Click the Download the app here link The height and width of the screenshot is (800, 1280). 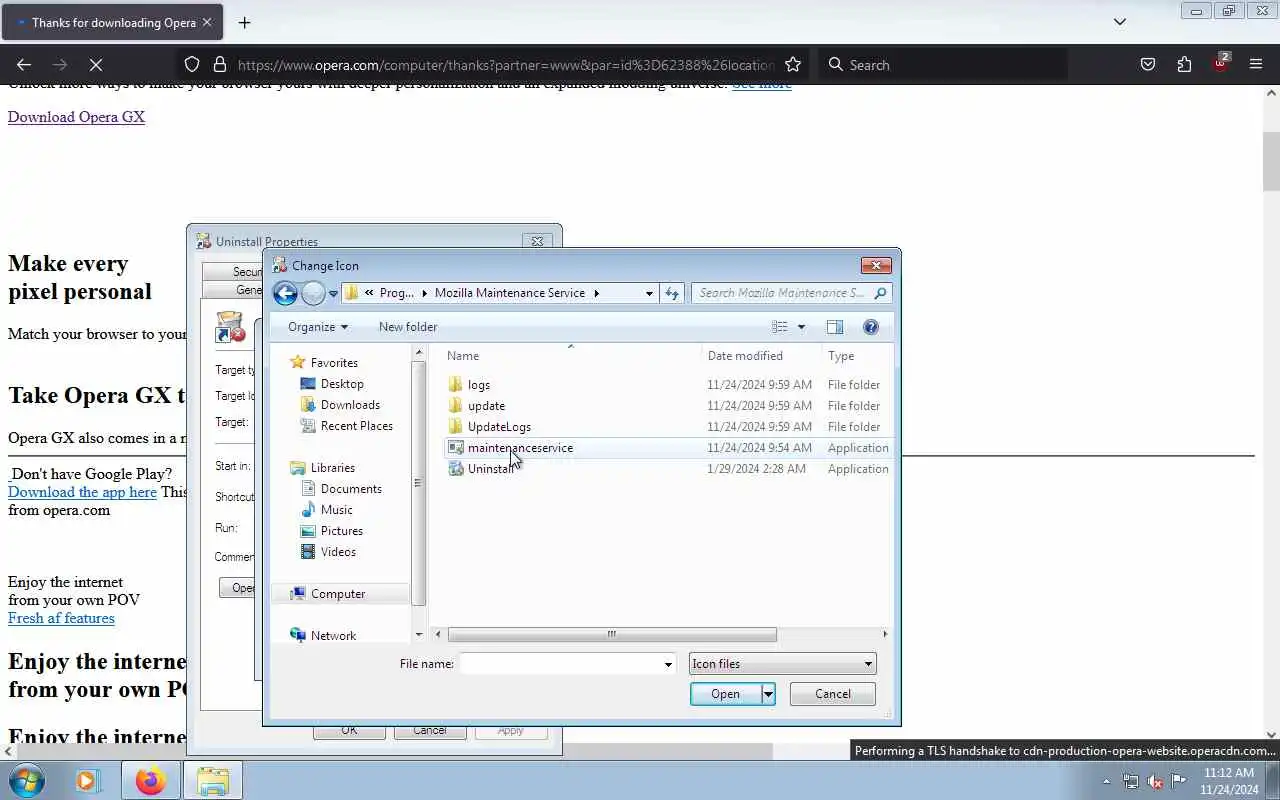[82, 492]
